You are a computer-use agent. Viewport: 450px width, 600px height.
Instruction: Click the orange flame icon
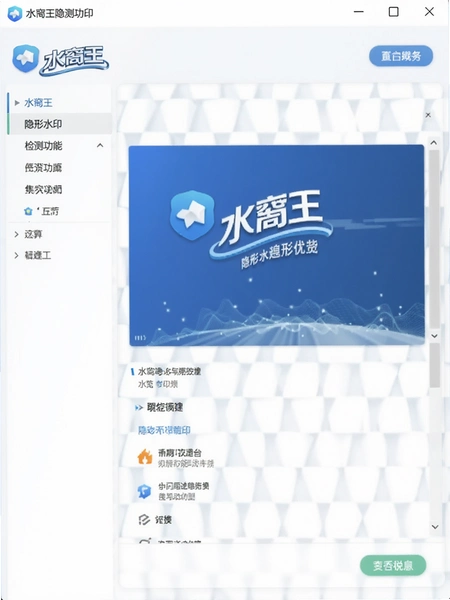145,457
